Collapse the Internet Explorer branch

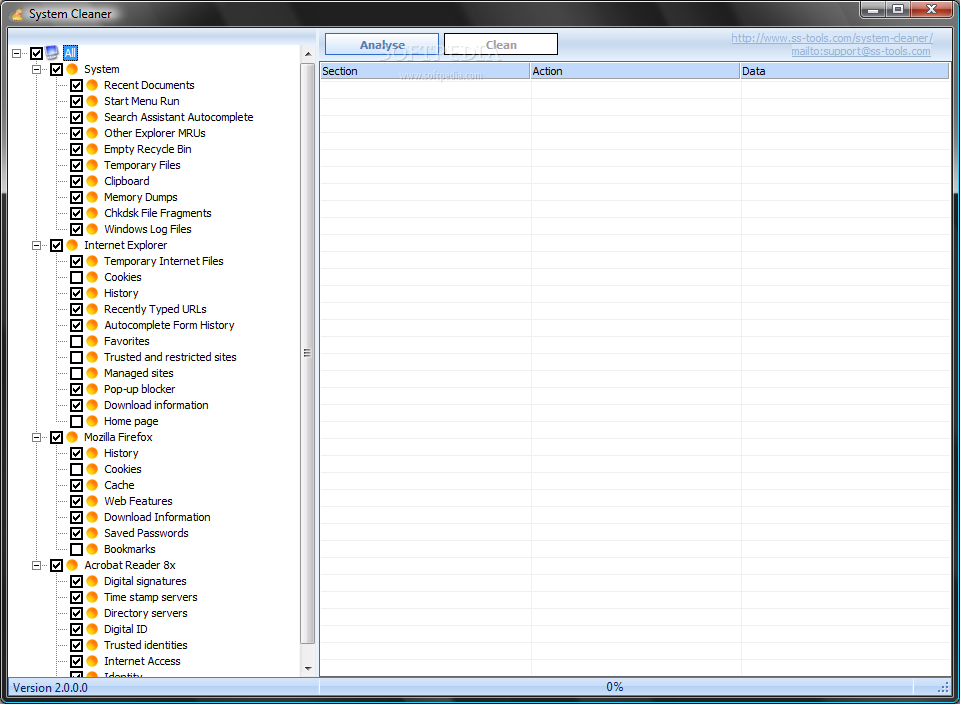pyautogui.click(x=37, y=245)
